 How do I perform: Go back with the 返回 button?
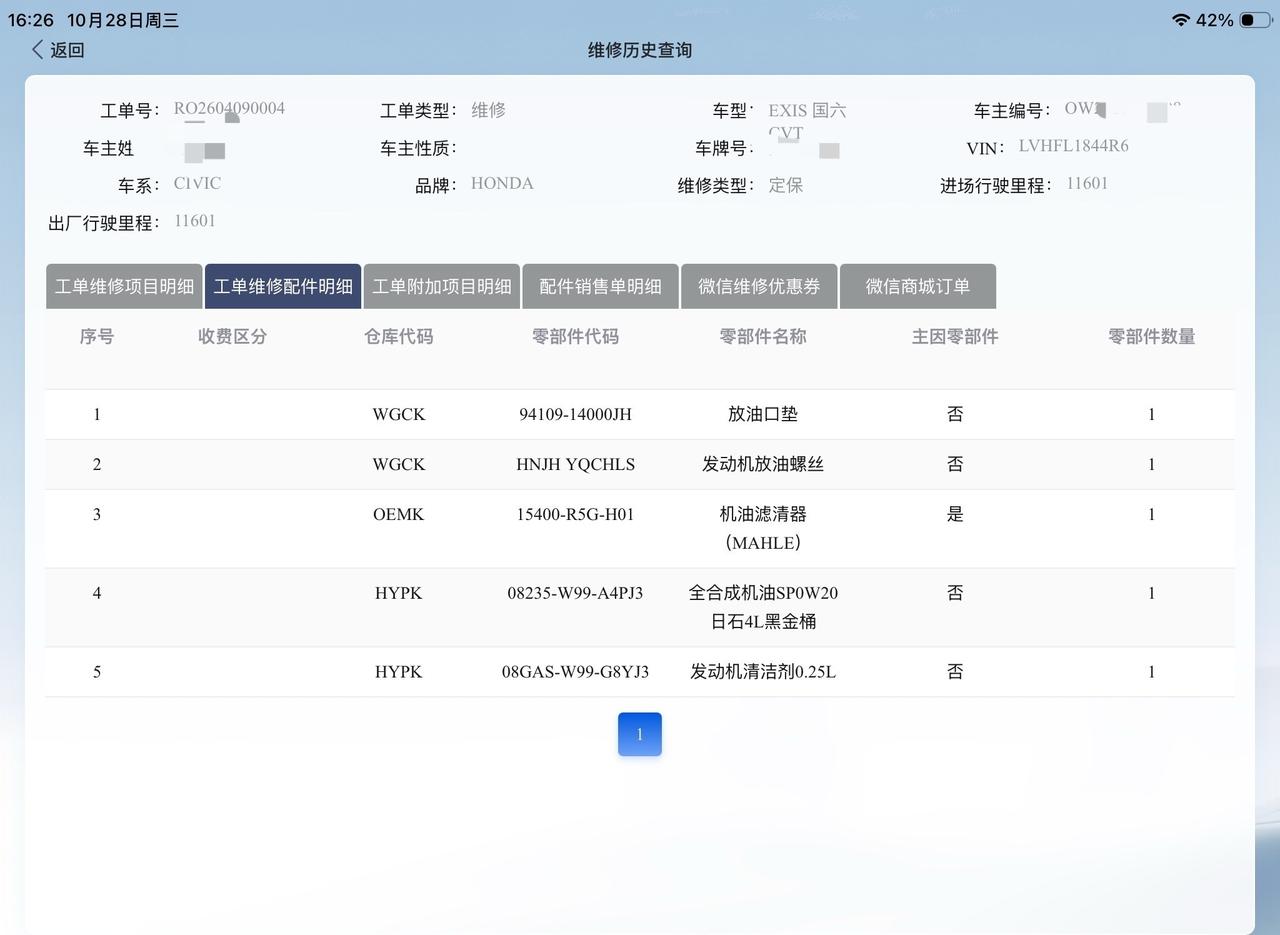coord(58,50)
